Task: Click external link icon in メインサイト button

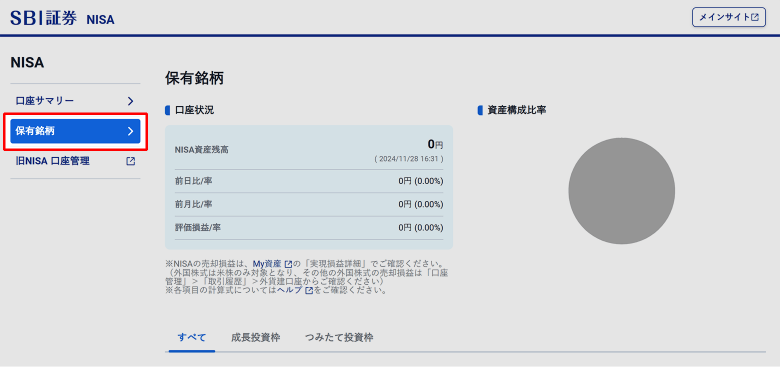Action: click(x=755, y=17)
